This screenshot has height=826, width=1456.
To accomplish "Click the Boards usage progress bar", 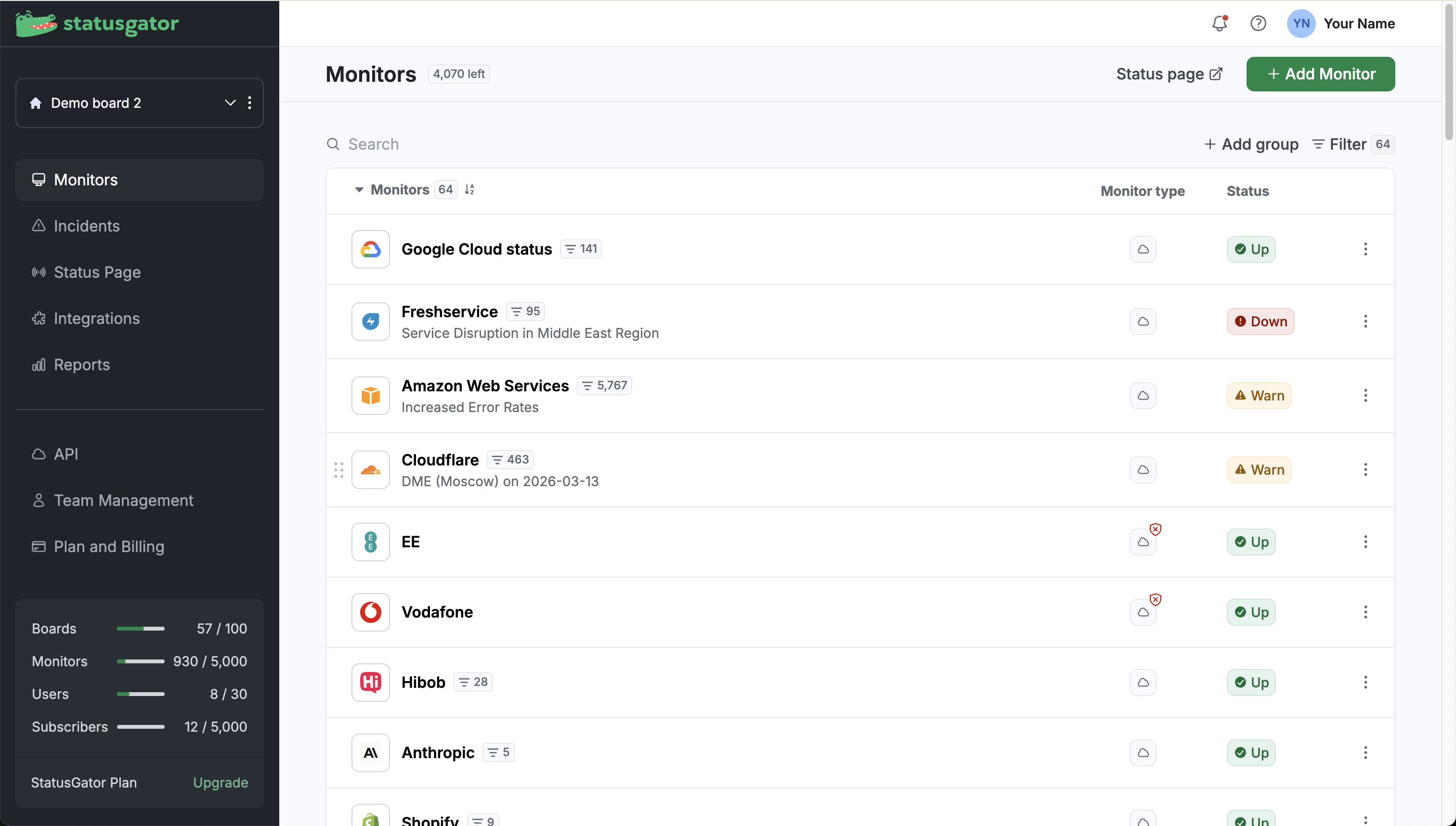I will click(141, 629).
